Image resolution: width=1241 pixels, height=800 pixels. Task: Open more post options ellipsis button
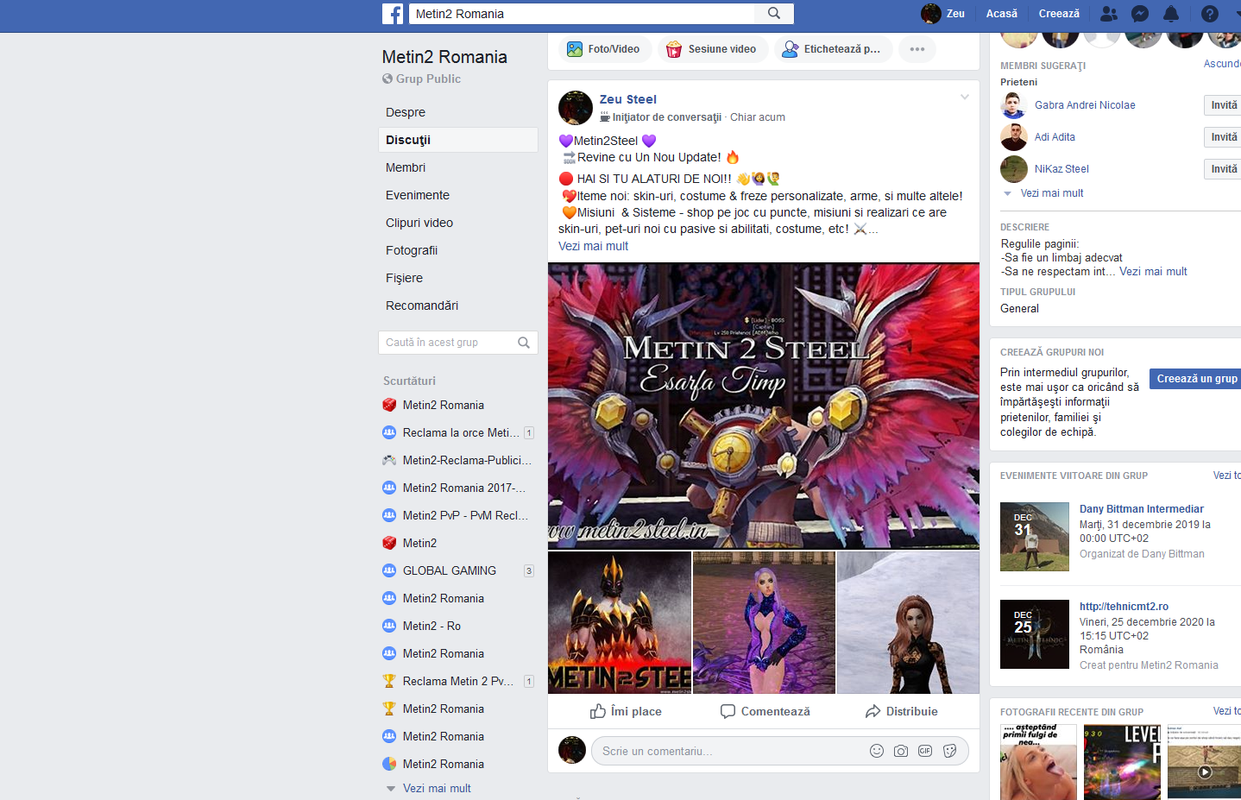[917, 49]
